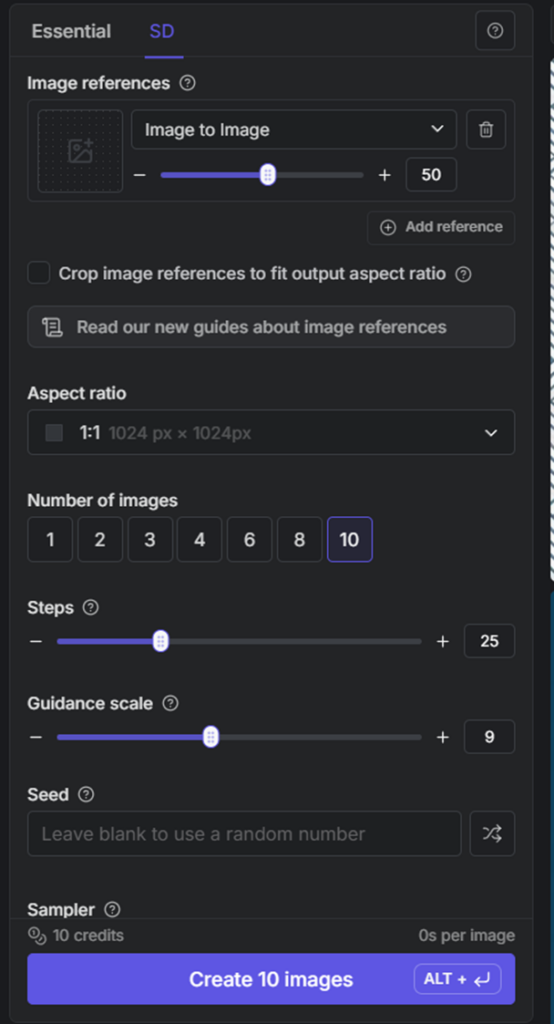The height and width of the screenshot is (1024, 554).
Task: Click the Add reference button
Action: (x=441, y=227)
